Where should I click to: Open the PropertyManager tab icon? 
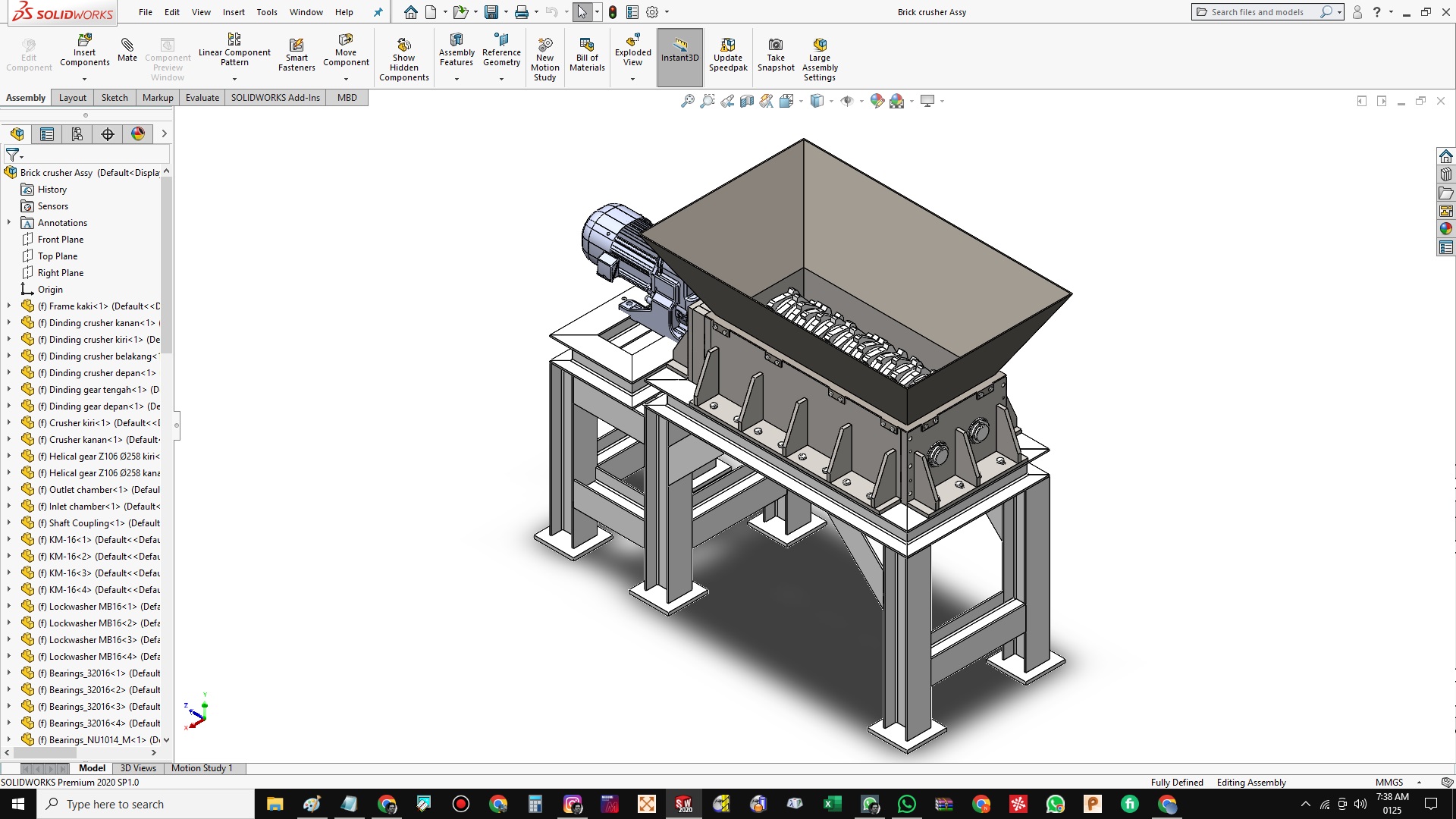(47, 134)
